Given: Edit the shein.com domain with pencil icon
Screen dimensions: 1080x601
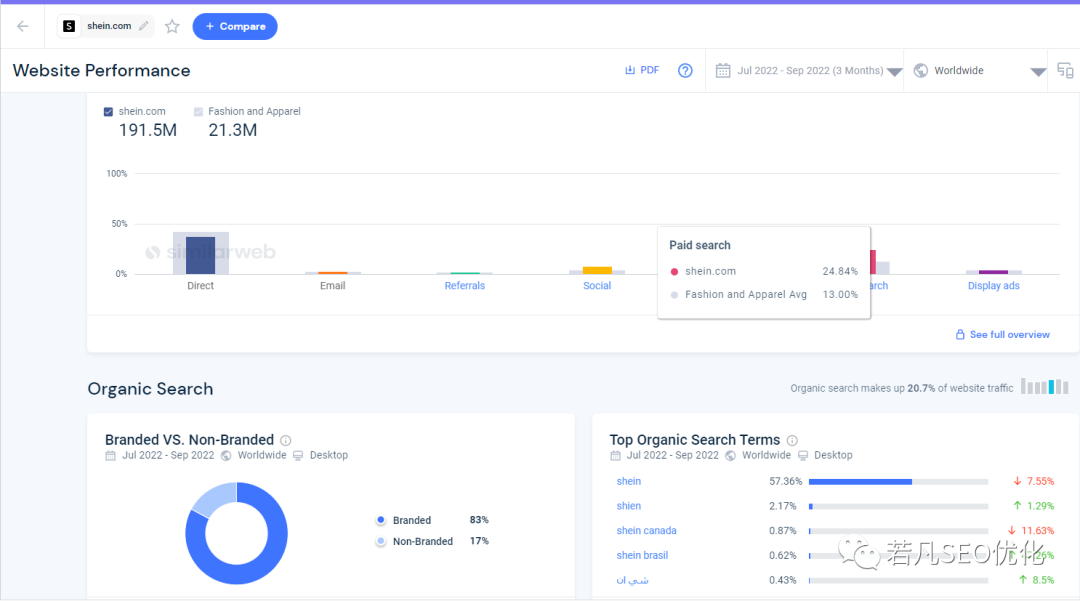Looking at the screenshot, I should 144,26.
